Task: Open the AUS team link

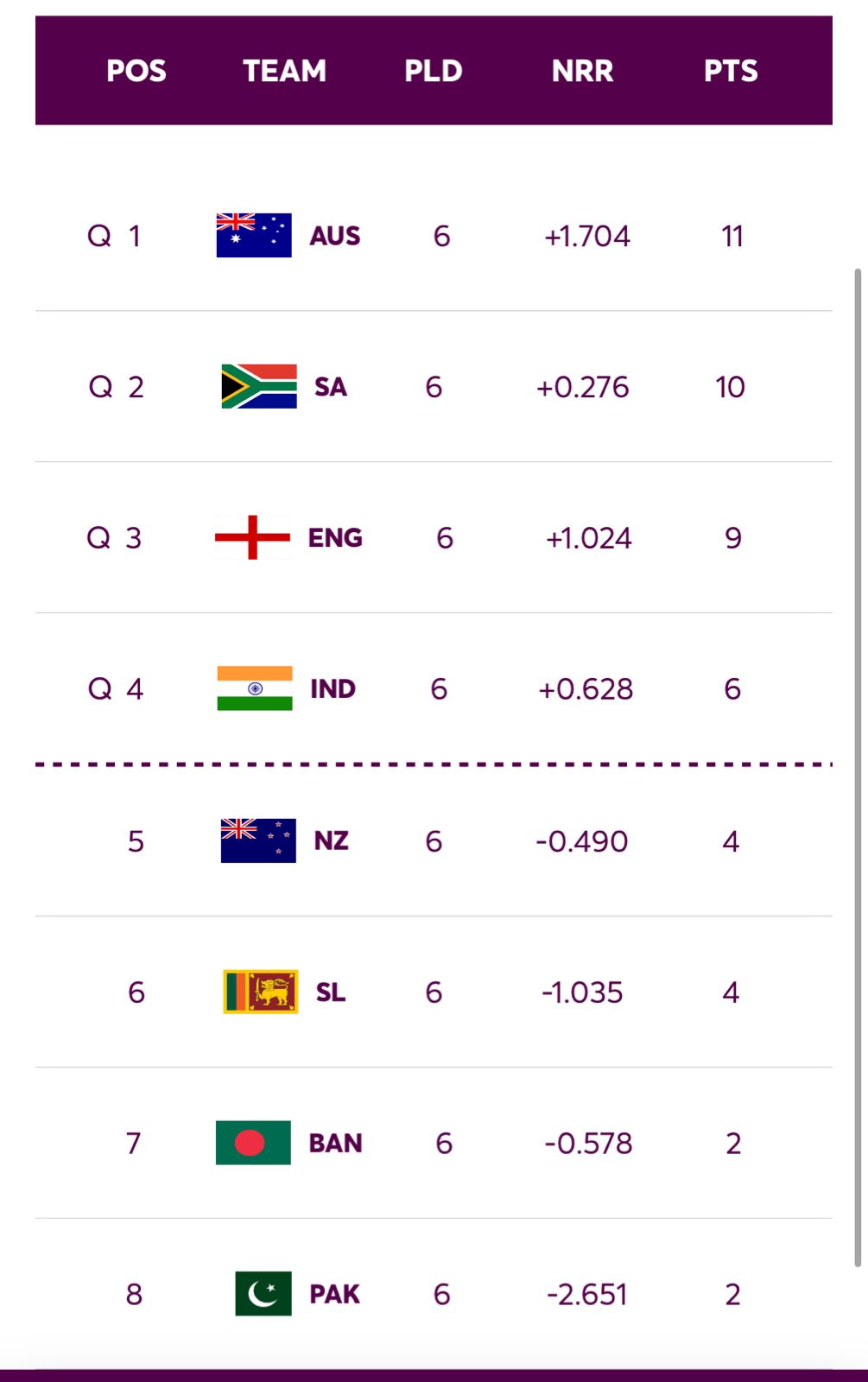Action: (x=335, y=236)
